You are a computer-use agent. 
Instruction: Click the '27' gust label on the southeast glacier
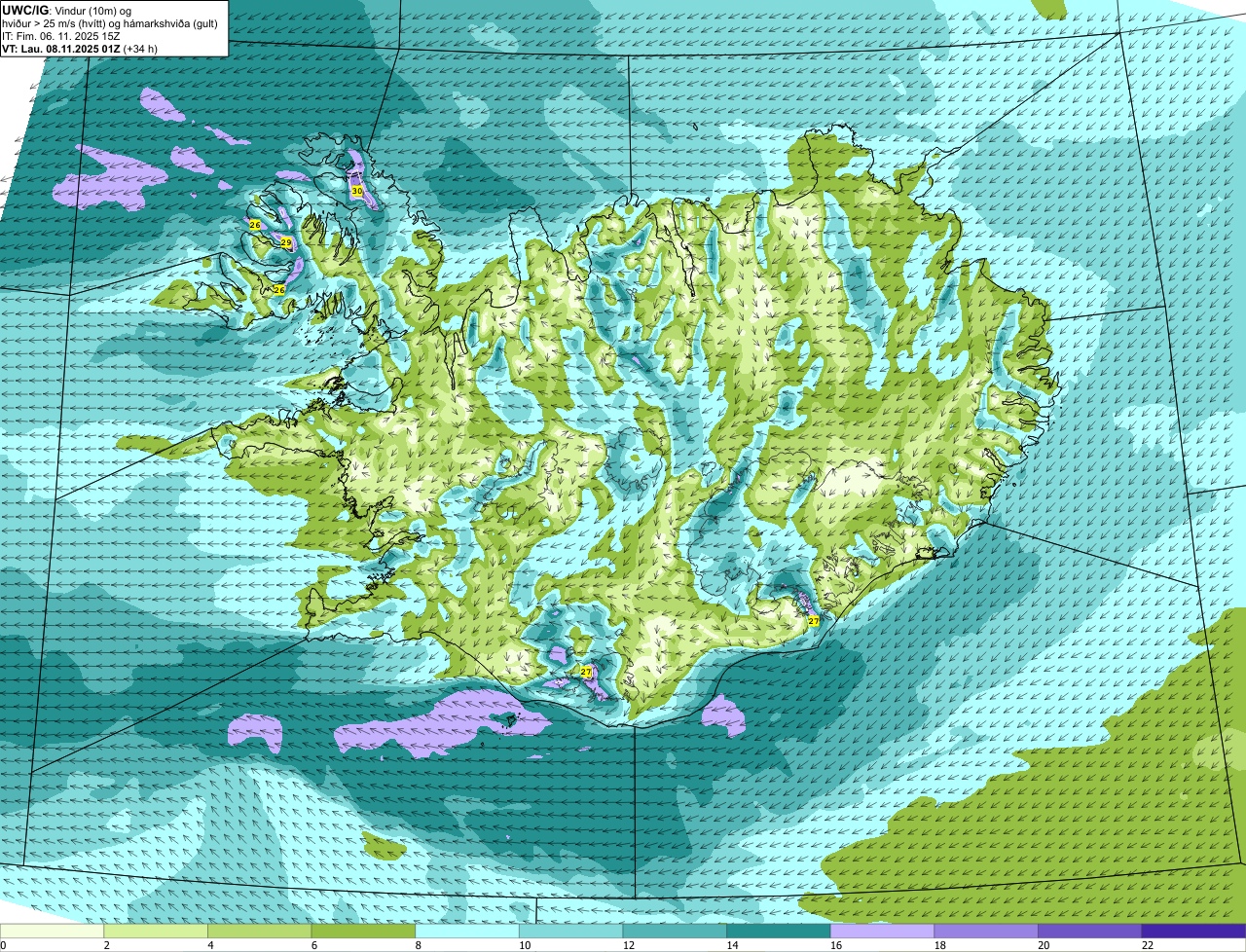814,621
